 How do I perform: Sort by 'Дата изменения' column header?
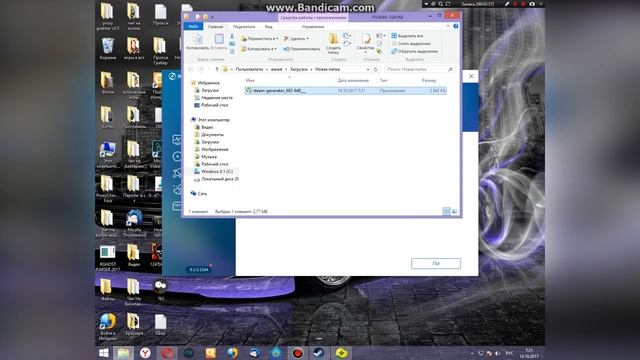[353, 80]
